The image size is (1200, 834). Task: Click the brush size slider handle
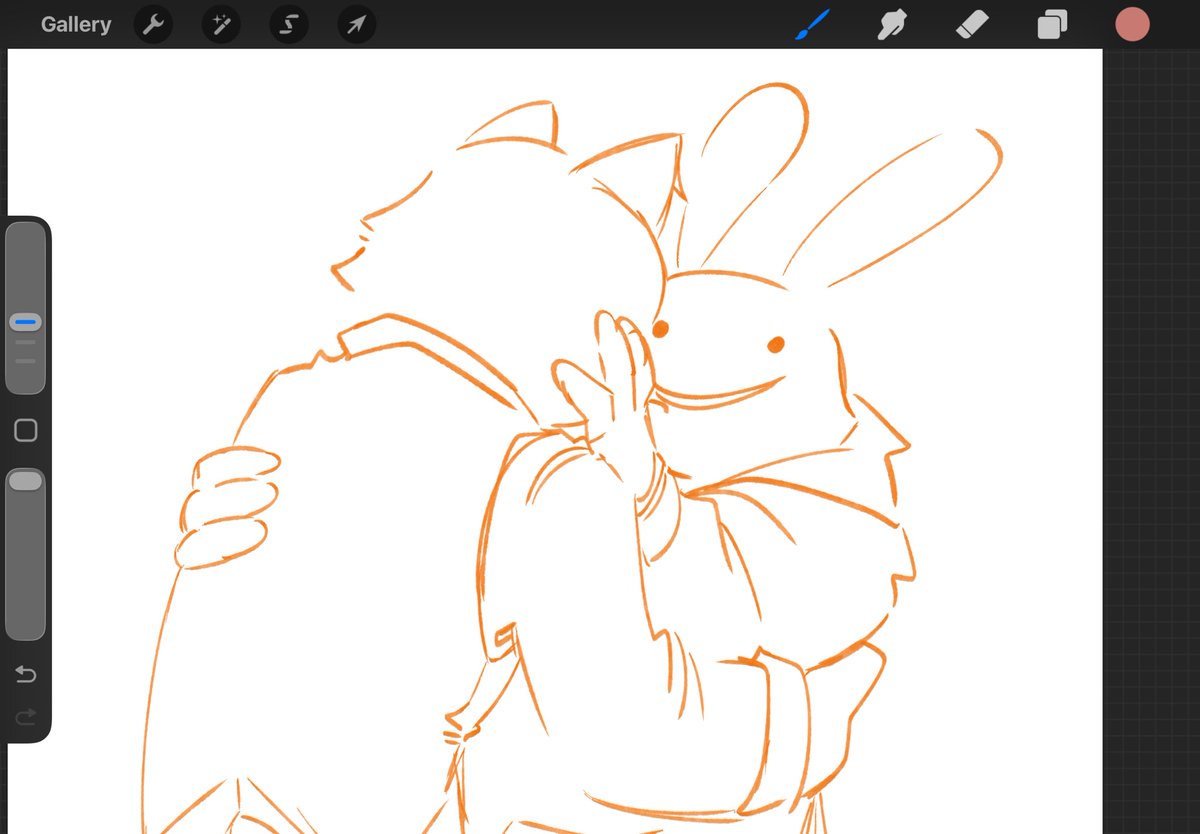coord(25,322)
